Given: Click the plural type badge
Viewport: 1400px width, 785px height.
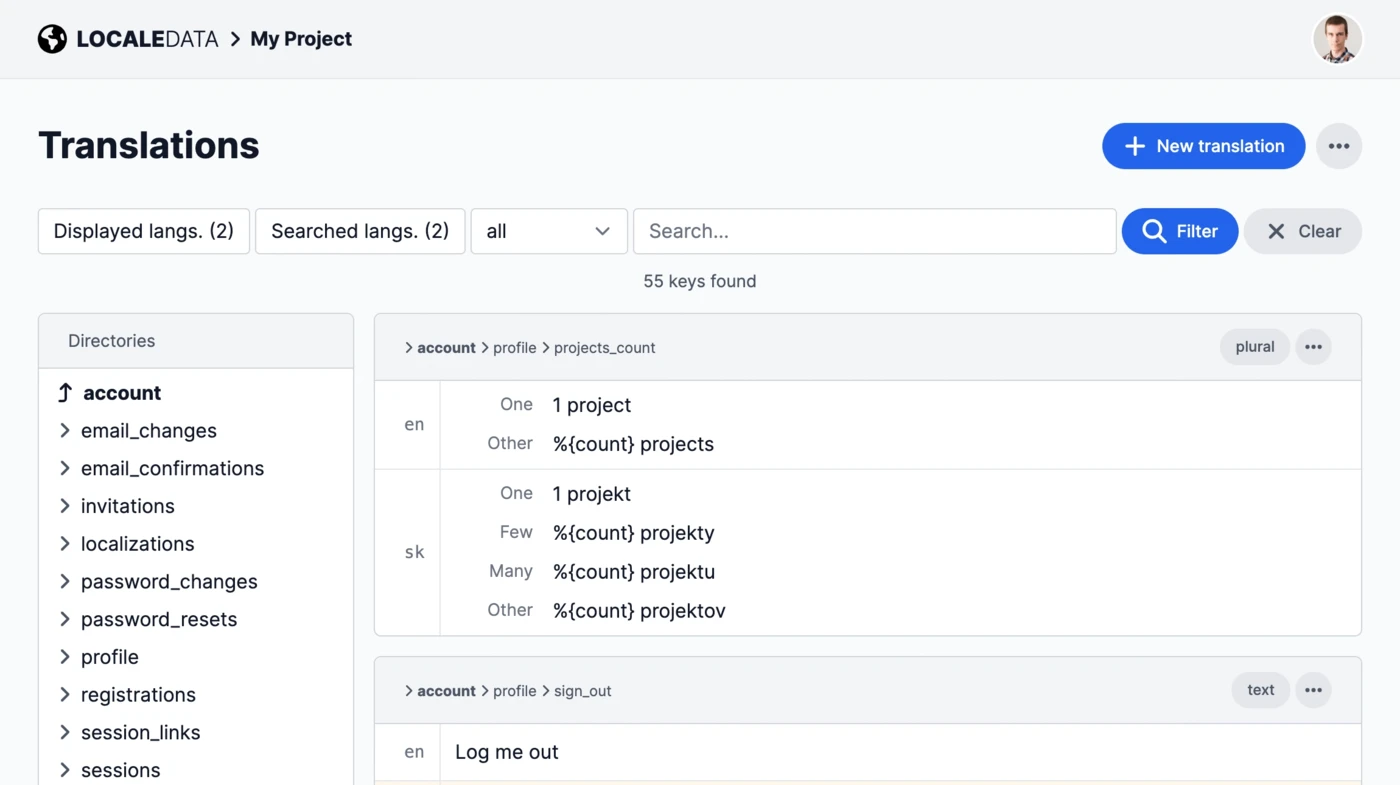Looking at the screenshot, I should click(1255, 347).
